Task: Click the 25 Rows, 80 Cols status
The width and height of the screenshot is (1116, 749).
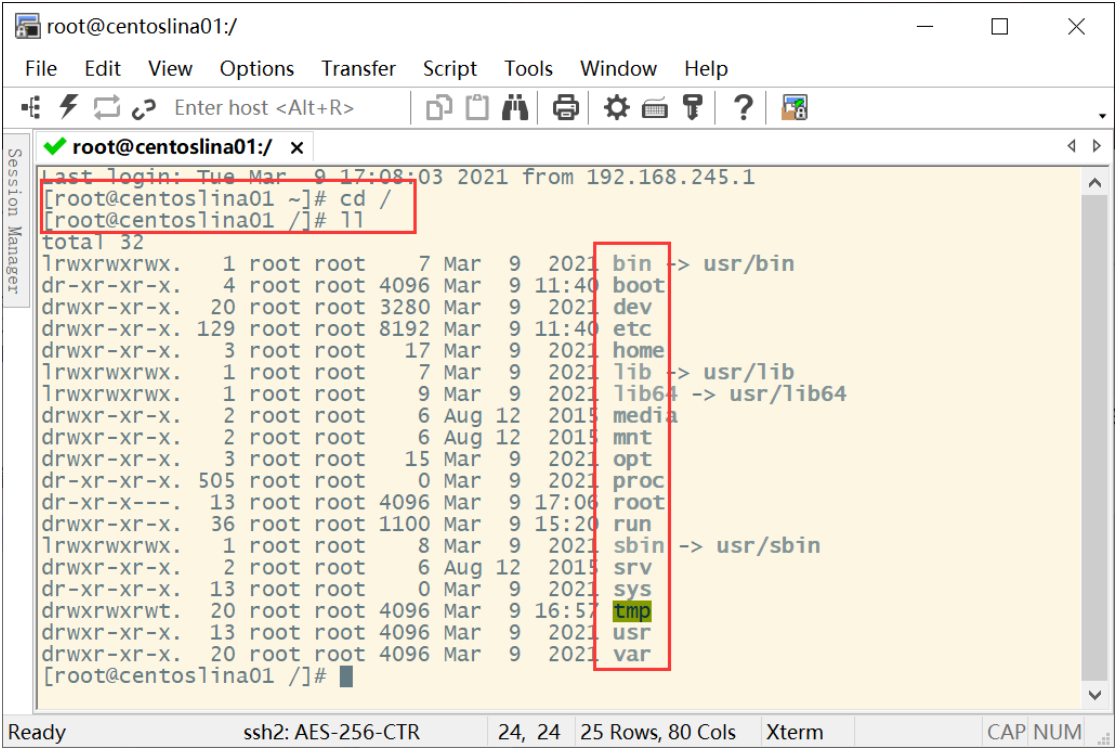Action: (658, 732)
